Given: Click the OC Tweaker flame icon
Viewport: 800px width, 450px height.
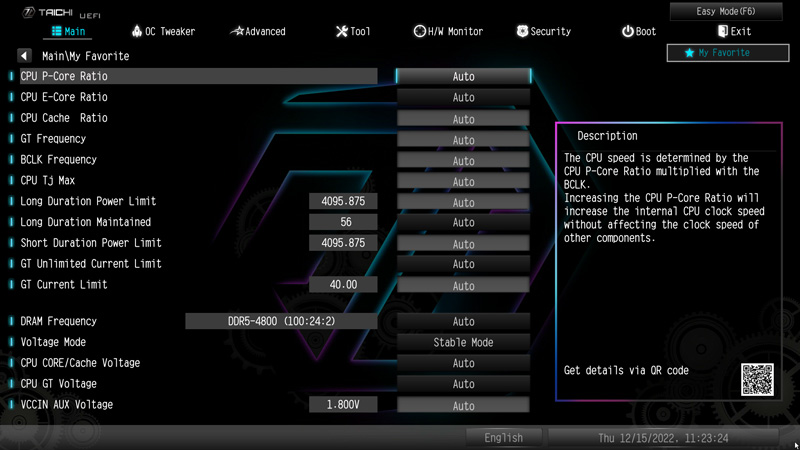Looking at the screenshot, I should [137, 32].
